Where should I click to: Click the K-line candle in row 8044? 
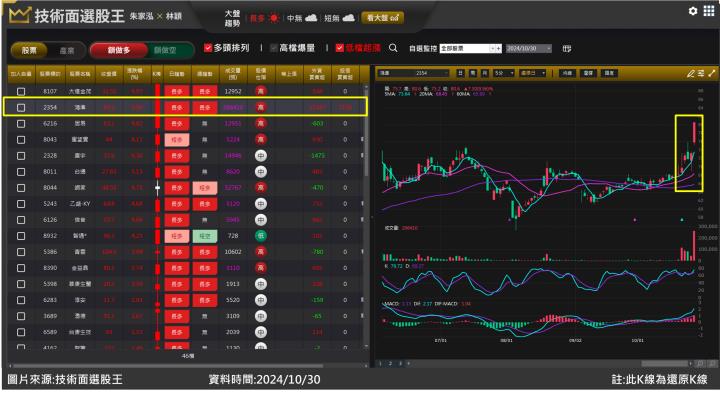(158, 187)
